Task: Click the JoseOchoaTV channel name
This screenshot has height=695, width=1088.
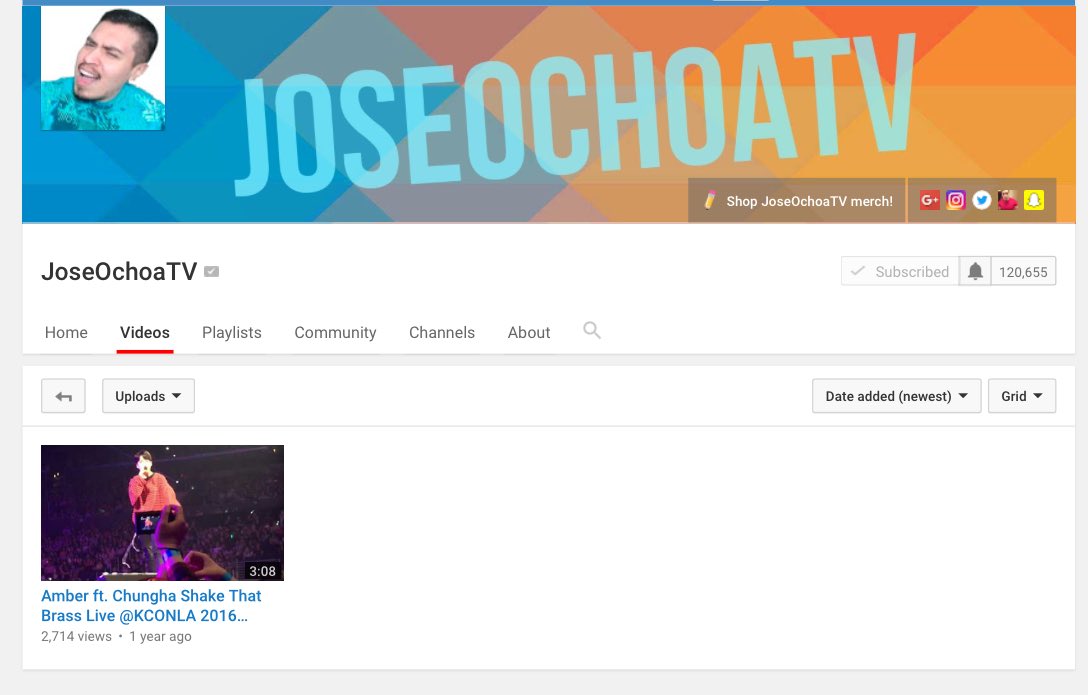Action: 119,271
